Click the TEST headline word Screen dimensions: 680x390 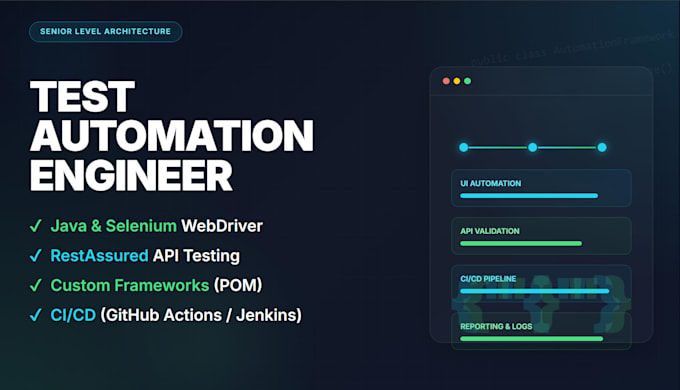[82, 97]
